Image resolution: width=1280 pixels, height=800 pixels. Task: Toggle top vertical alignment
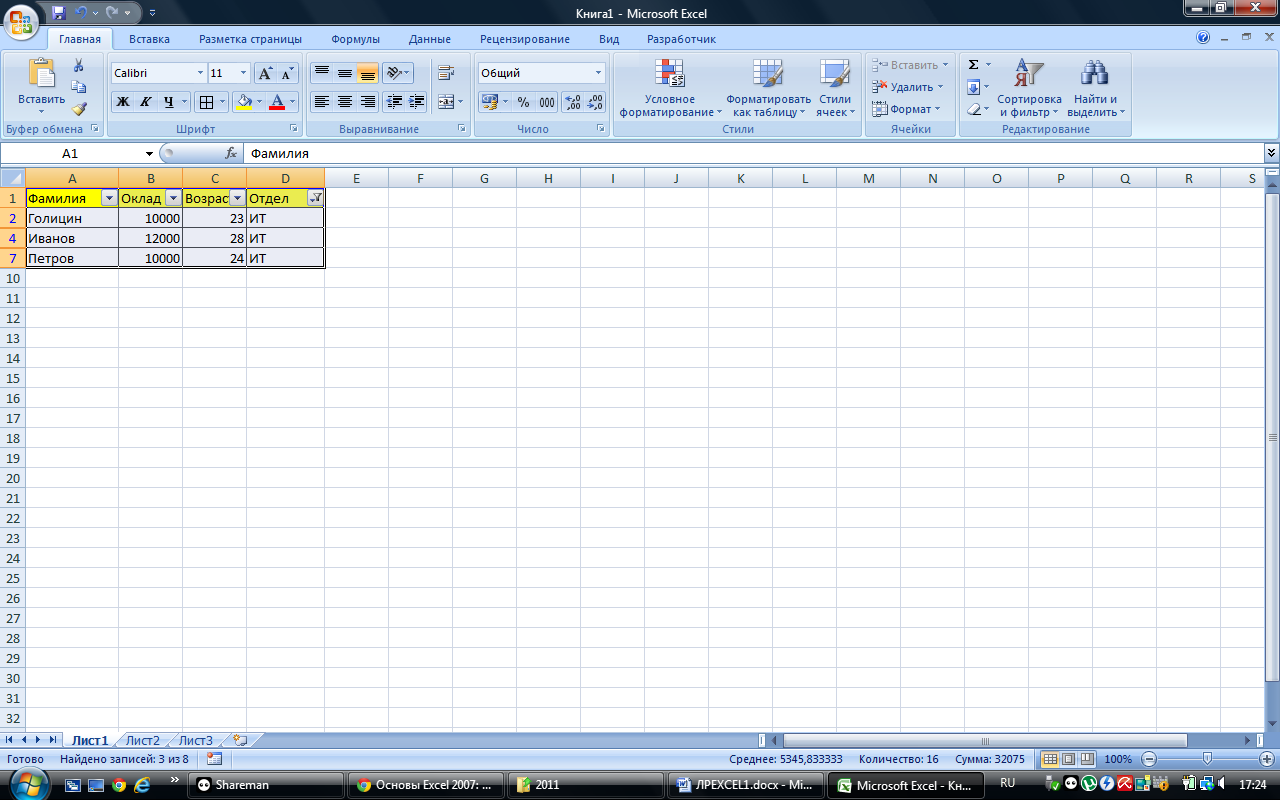tap(321, 73)
